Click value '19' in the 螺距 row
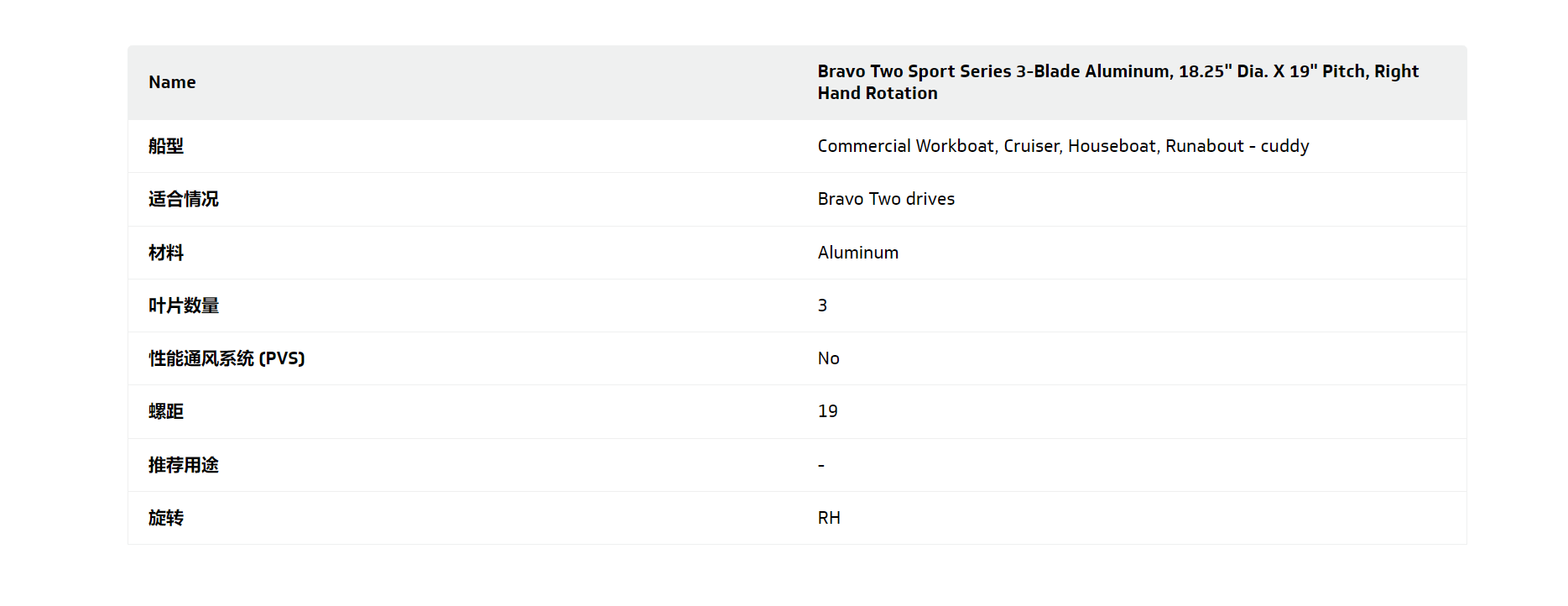The image size is (1568, 606). coord(828,411)
